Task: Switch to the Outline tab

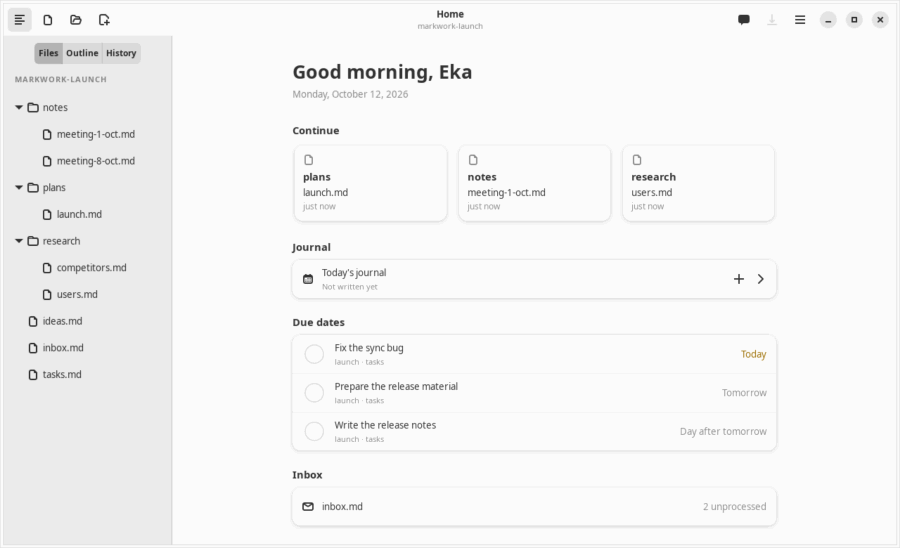Action: tap(82, 53)
